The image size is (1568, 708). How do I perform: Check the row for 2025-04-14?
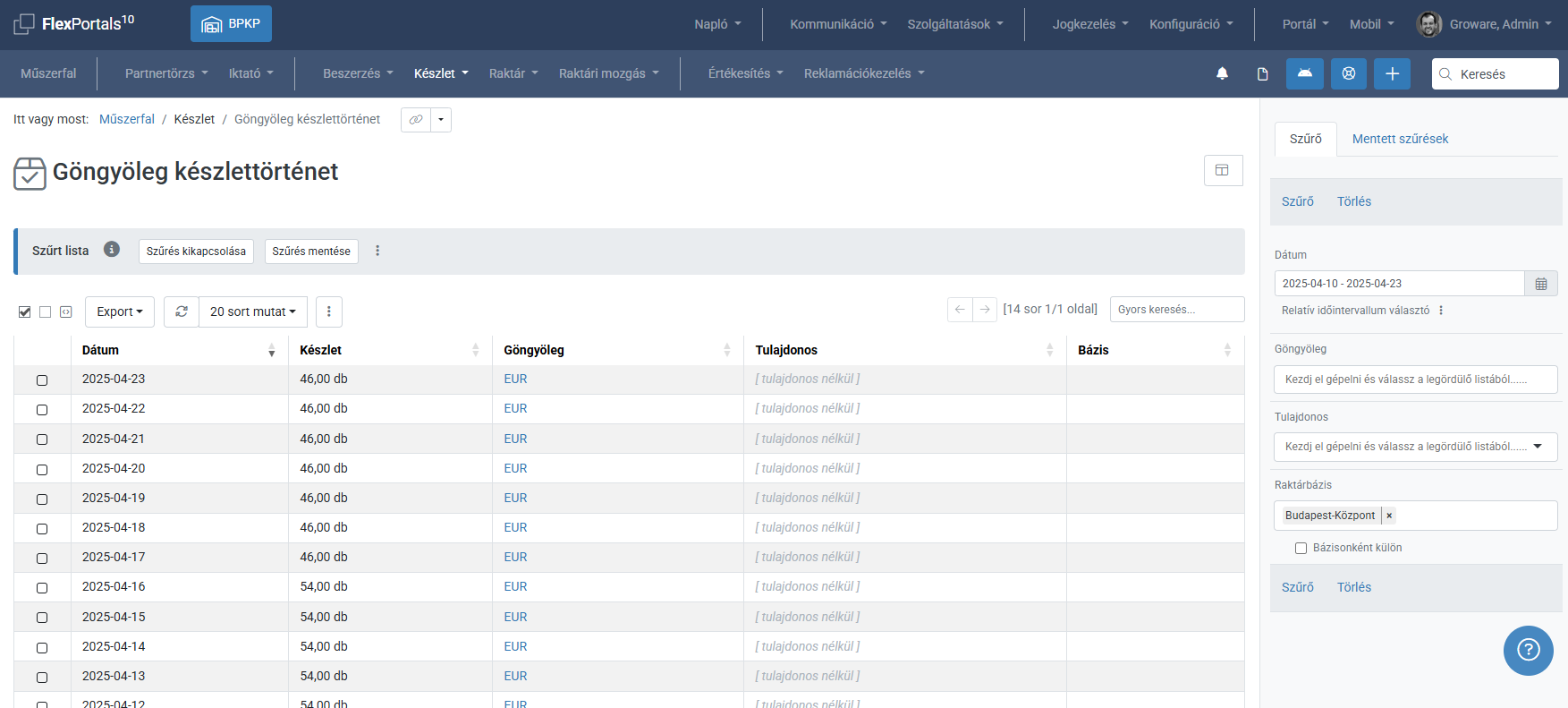42,647
